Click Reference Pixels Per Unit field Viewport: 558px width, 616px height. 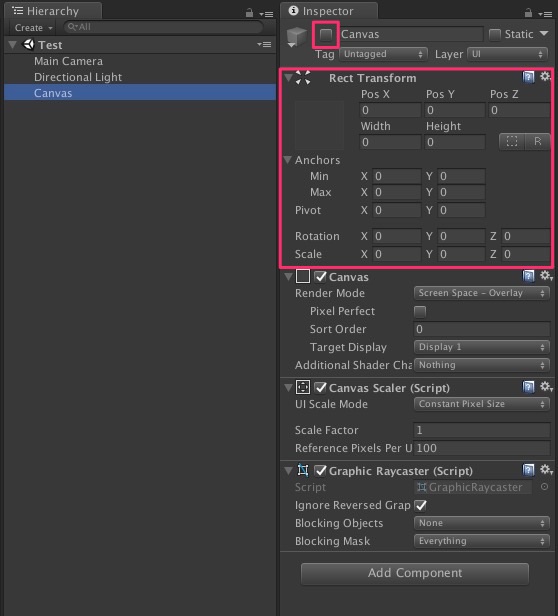[x=482, y=448]
